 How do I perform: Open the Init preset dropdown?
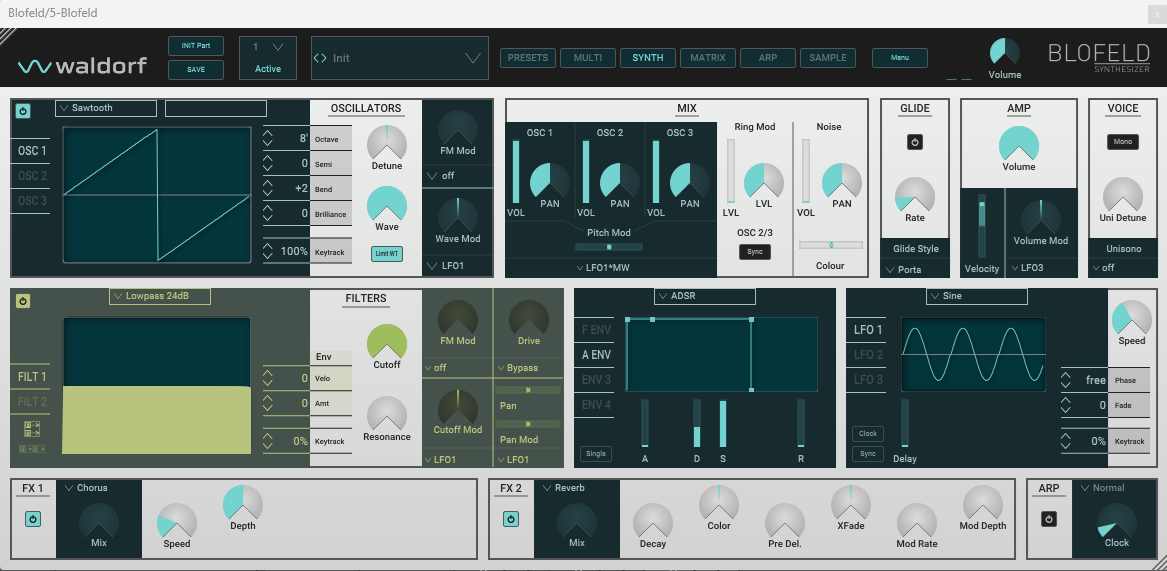point(400,58)
